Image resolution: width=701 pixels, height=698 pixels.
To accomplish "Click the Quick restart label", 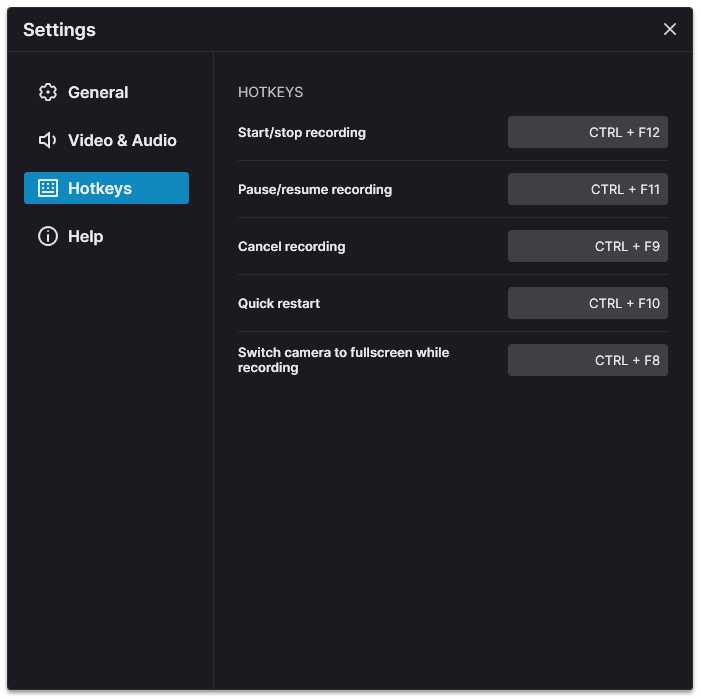I will 279,303.
